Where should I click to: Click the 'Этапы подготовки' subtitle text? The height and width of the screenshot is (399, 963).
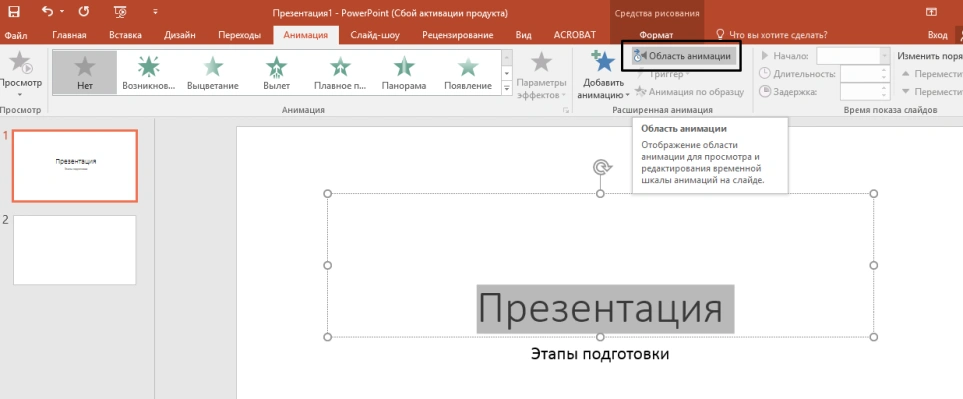click(599, 354)
